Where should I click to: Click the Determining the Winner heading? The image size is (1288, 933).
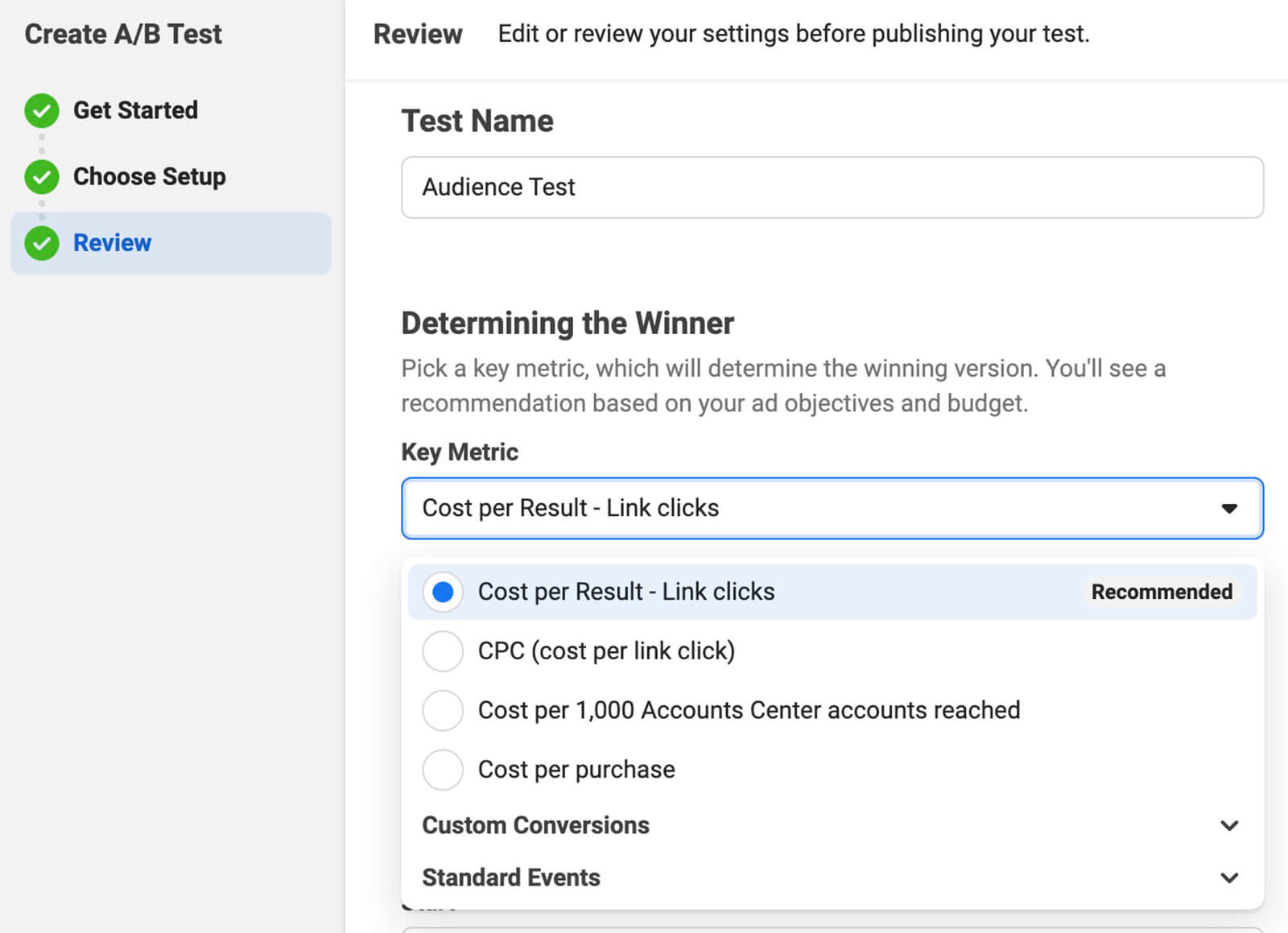point(568,324)
